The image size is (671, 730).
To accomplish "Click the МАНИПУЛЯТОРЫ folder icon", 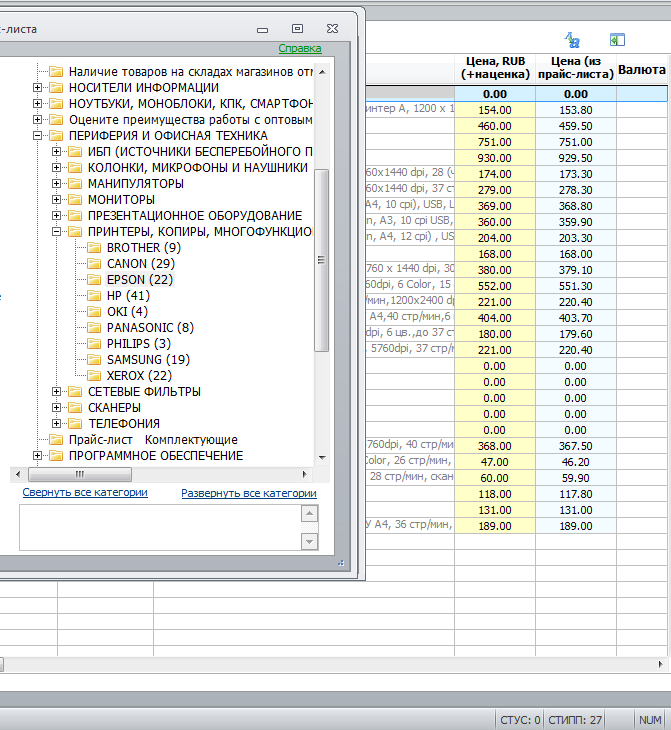I will point(75,183).
